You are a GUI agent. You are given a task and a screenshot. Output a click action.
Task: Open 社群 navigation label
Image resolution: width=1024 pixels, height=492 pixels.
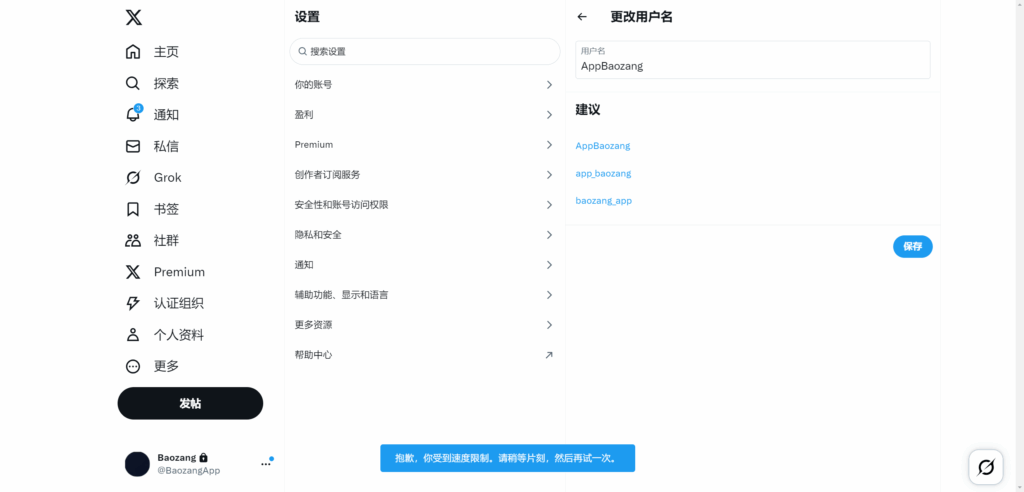tap(166, 240)
